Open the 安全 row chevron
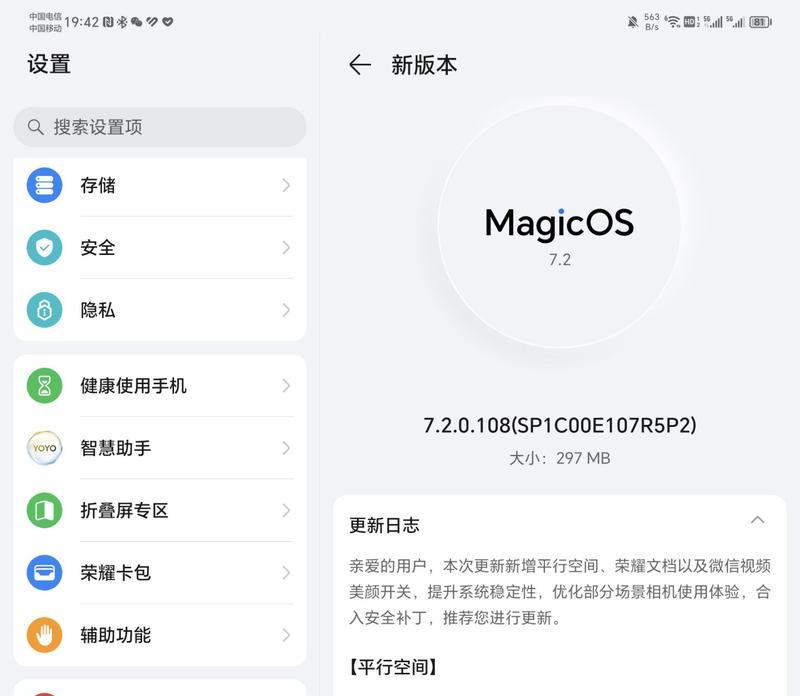Image resolution: width=800 pixels, height=696 pixels. tap(286, 247)
